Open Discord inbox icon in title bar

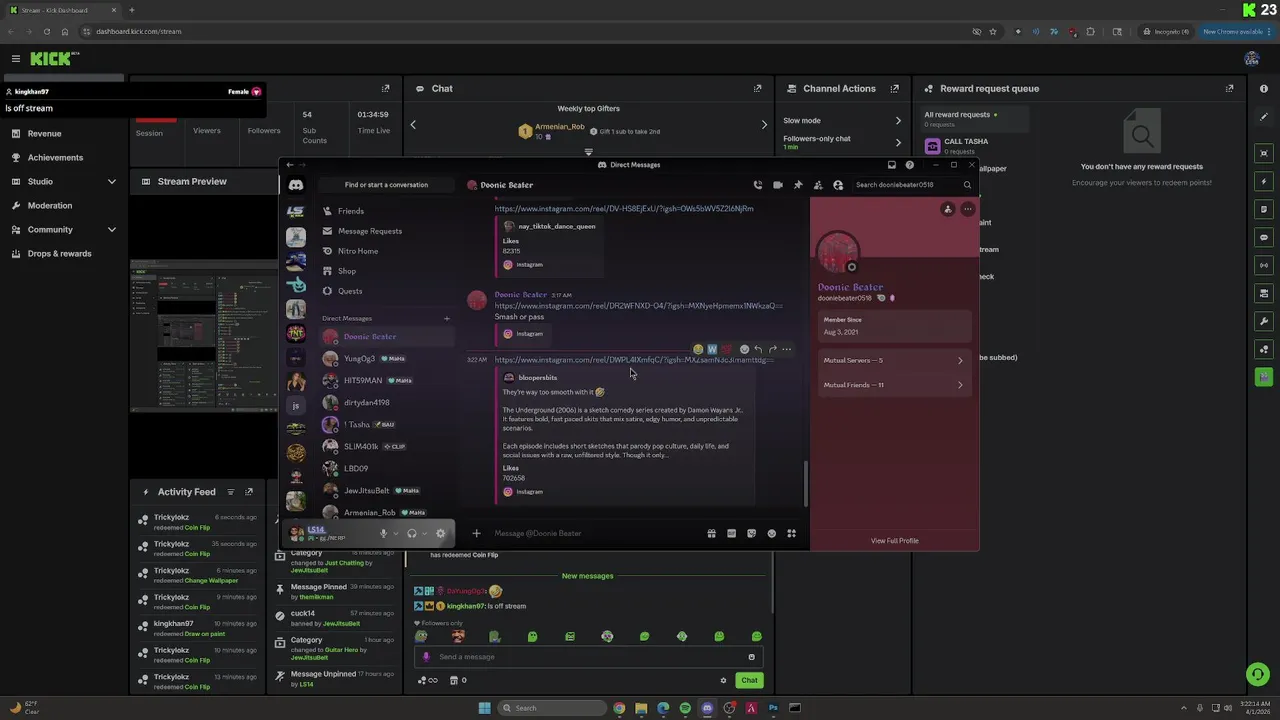click(892, 165)
